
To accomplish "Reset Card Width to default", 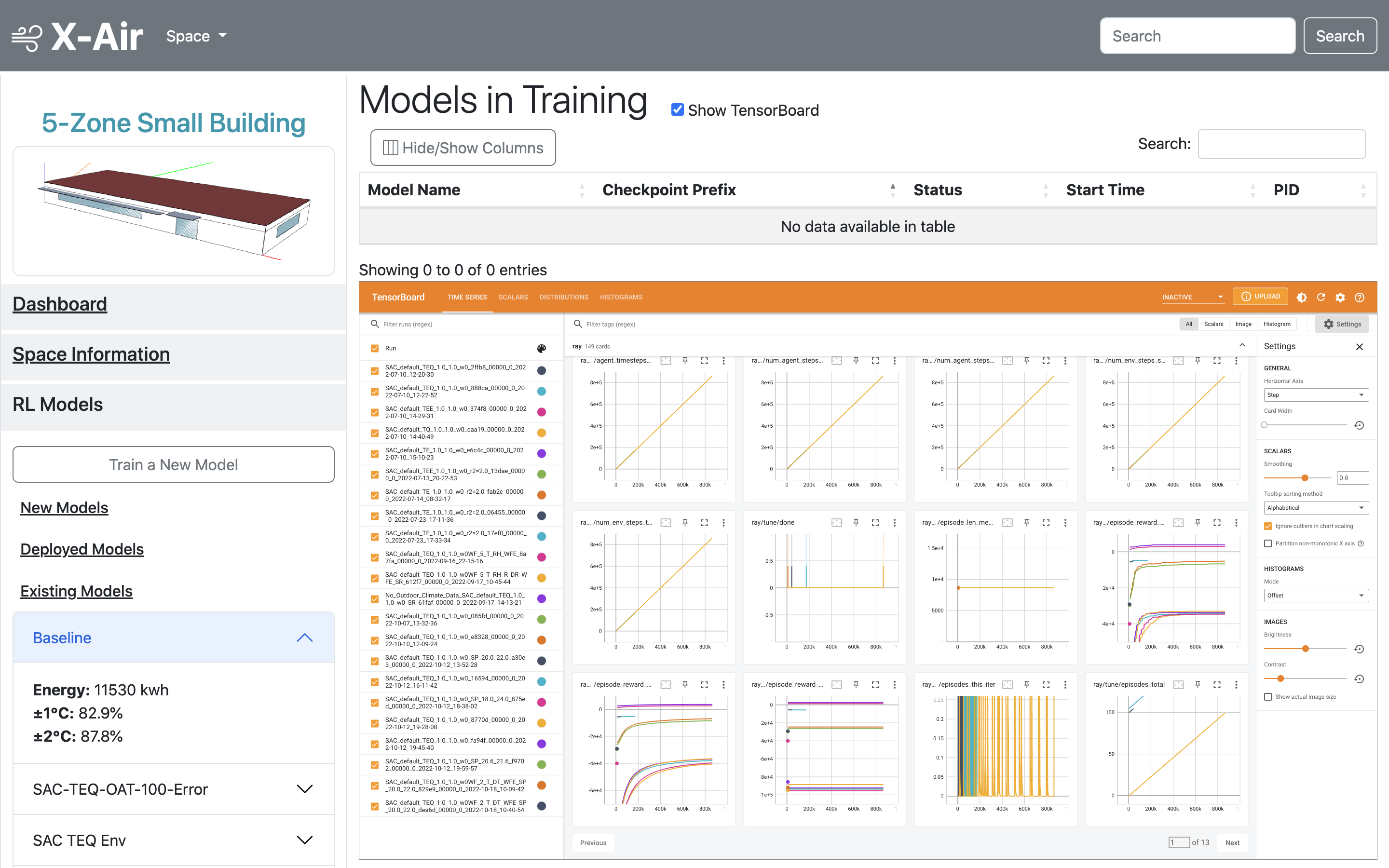I will coord(1359,425).
